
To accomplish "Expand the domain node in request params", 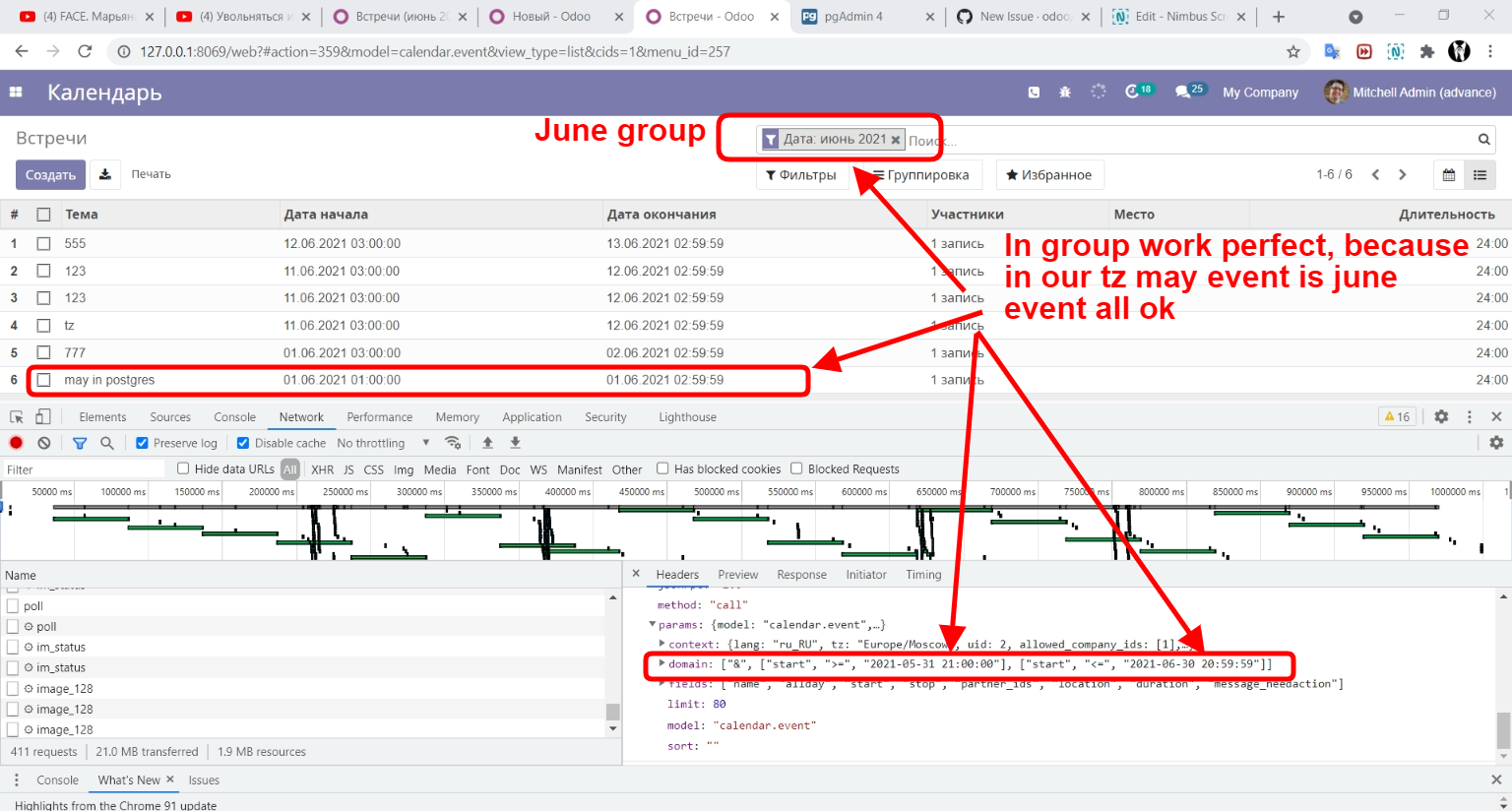I will (661, 663).
